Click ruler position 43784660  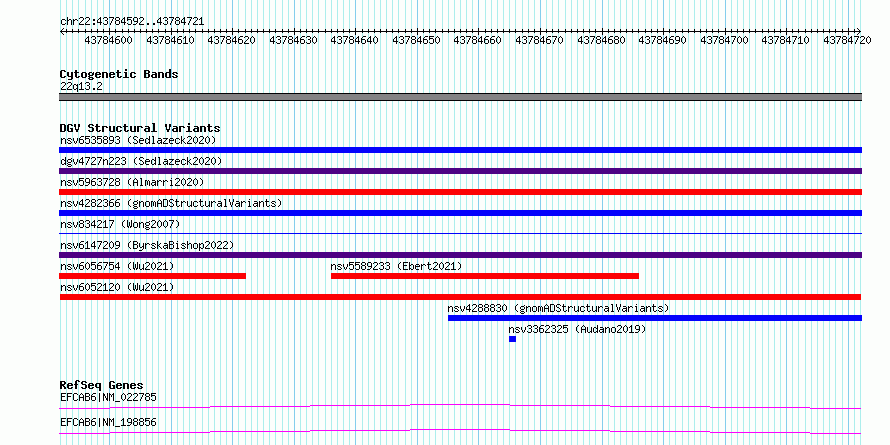pyautogui.click(x=478, y=41)
